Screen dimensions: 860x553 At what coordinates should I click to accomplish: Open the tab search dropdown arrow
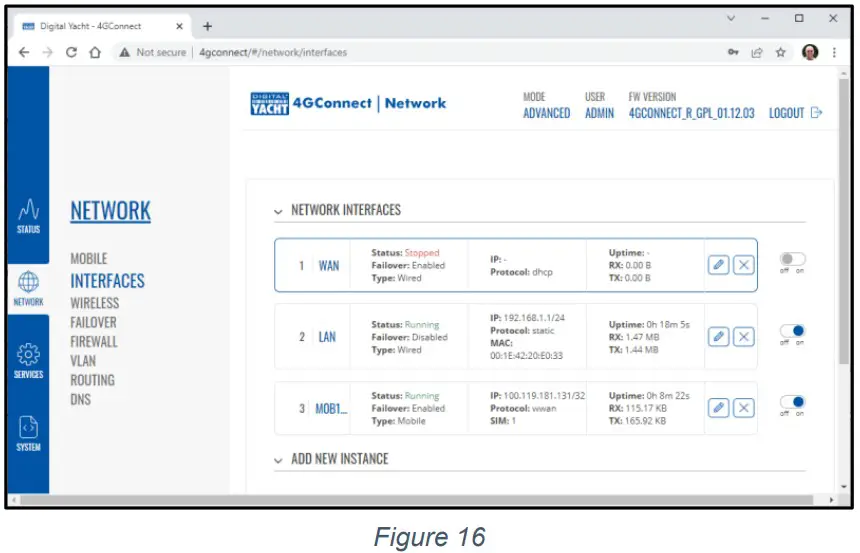(731, 18)
